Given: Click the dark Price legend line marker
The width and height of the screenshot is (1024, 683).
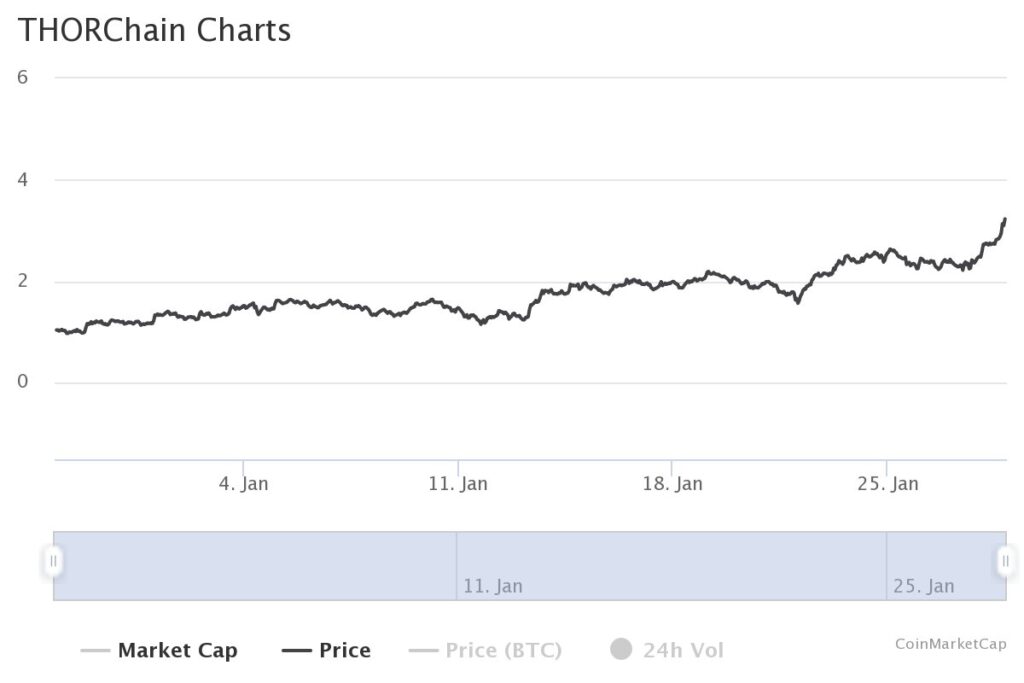Looking at the screenshot, I should [x=296, y=651].
